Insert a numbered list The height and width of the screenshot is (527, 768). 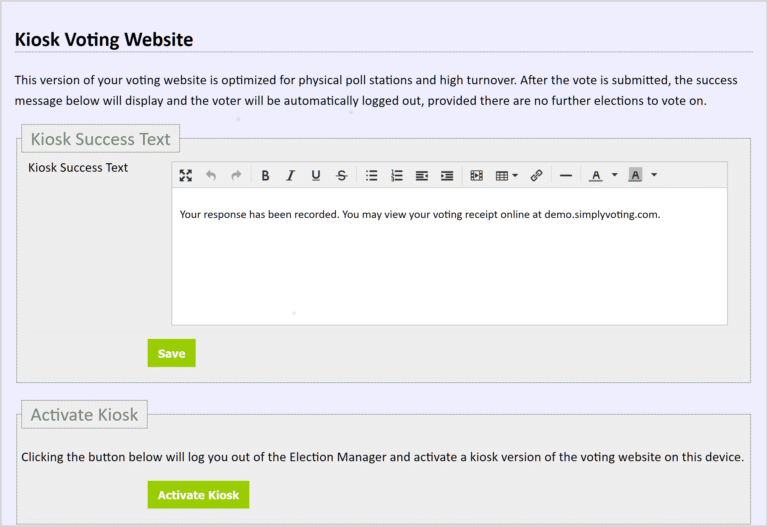click(397, 175)
